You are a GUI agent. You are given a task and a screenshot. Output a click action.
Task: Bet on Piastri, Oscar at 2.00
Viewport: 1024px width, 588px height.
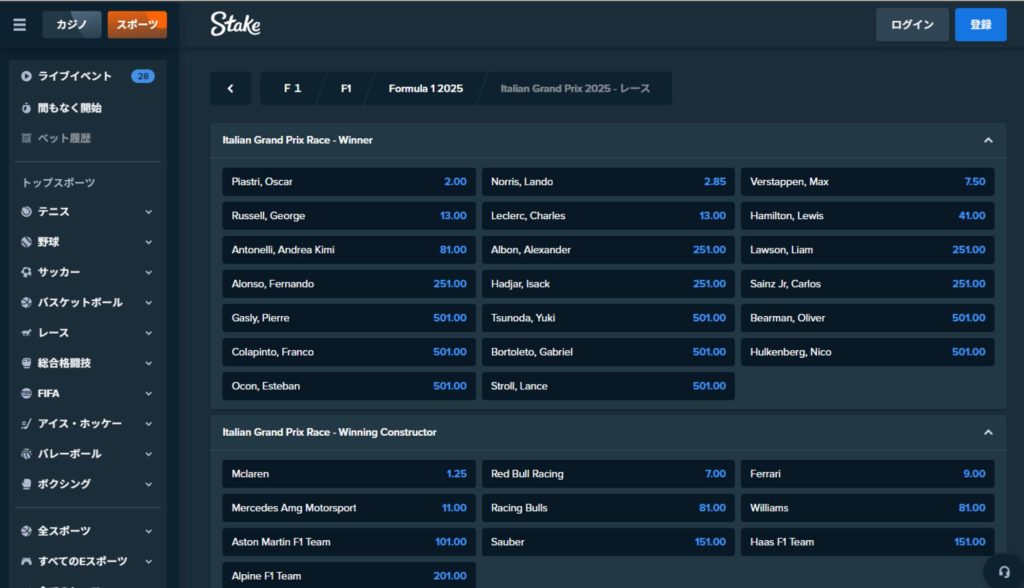click(x=349, y=182)
